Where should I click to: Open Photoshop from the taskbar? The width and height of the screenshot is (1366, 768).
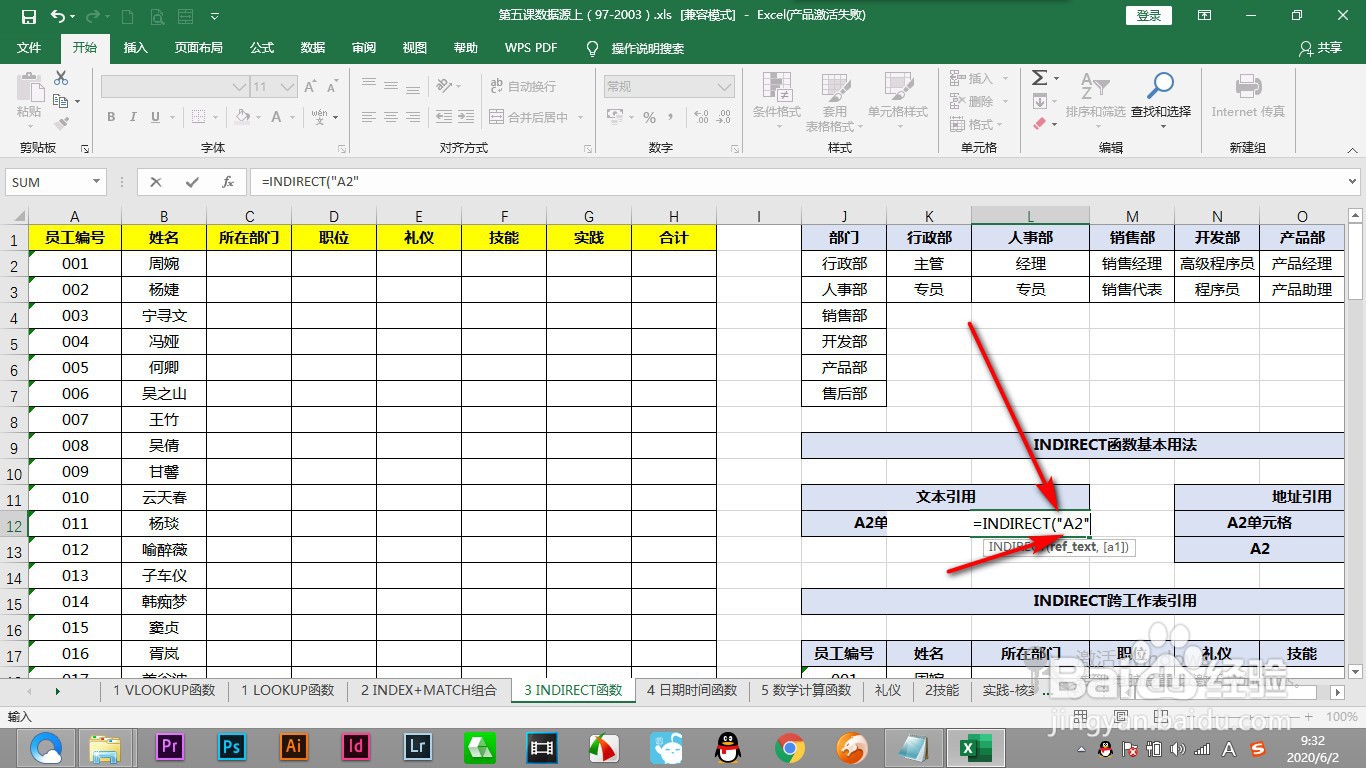coord(231,747)
